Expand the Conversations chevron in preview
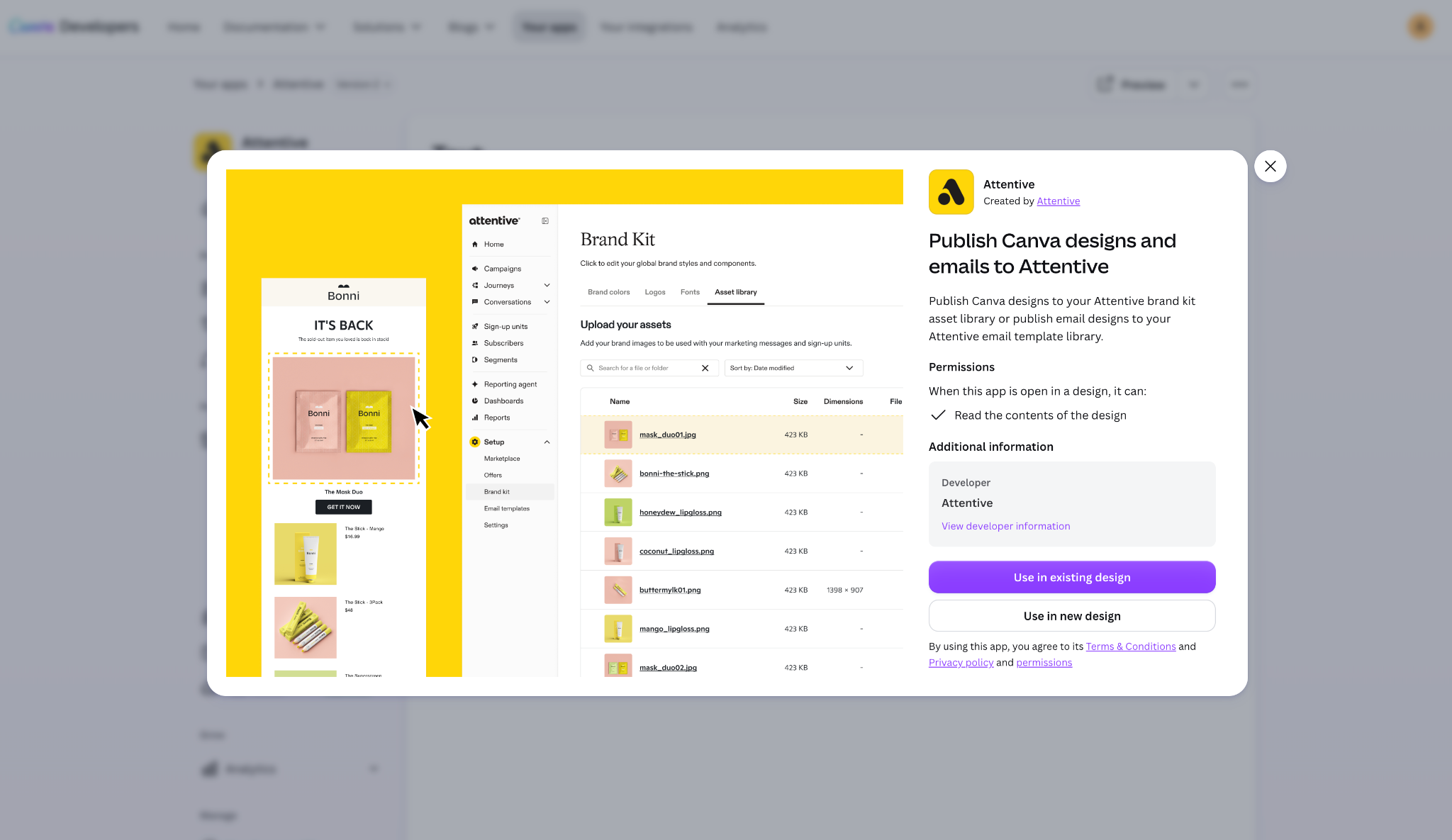The height and width of the screenshot is (840, 1452). pos(547,302)
